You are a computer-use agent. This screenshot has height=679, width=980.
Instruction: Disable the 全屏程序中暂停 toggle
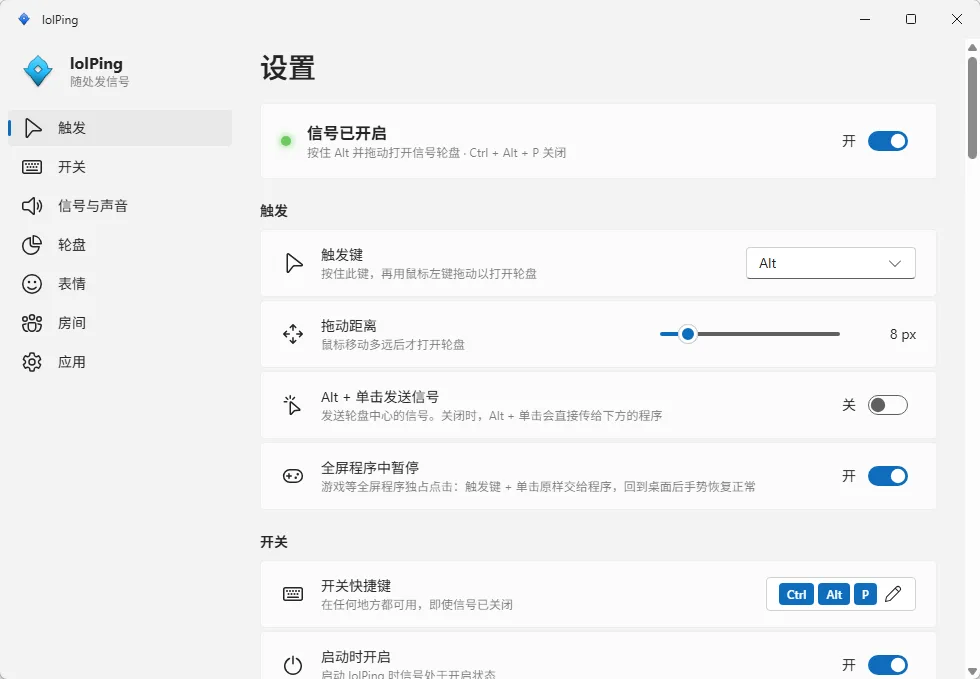point(888,476)
